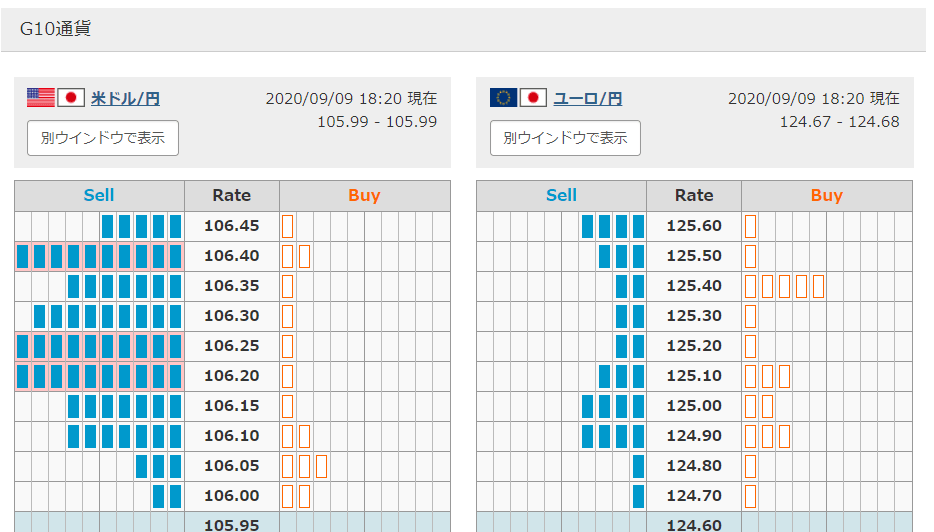Click the Sell column header in USD/JPY table
The height and width of the screenshot is (532, 934).
pos(99,196)
